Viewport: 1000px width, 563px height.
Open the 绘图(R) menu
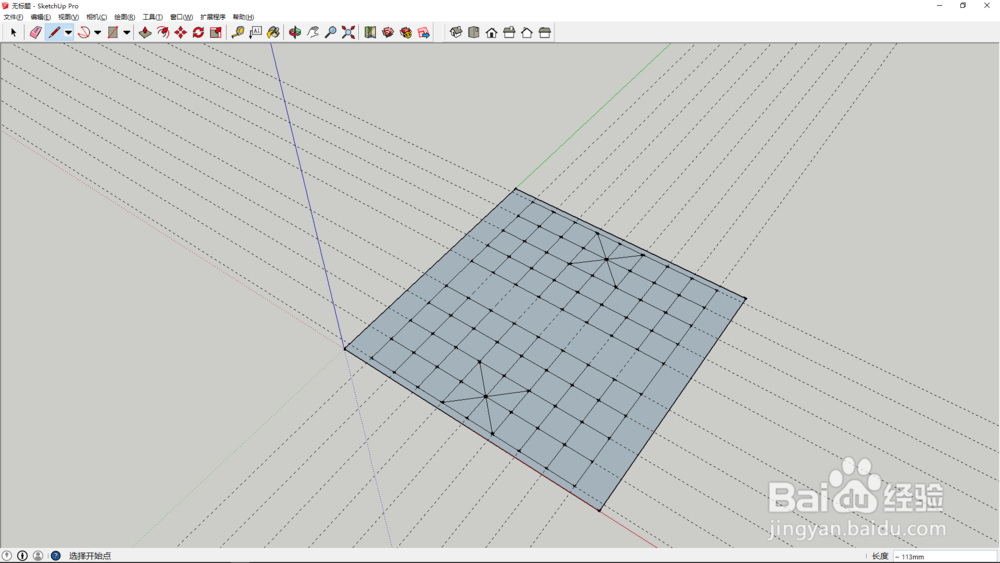click(124, 17)
